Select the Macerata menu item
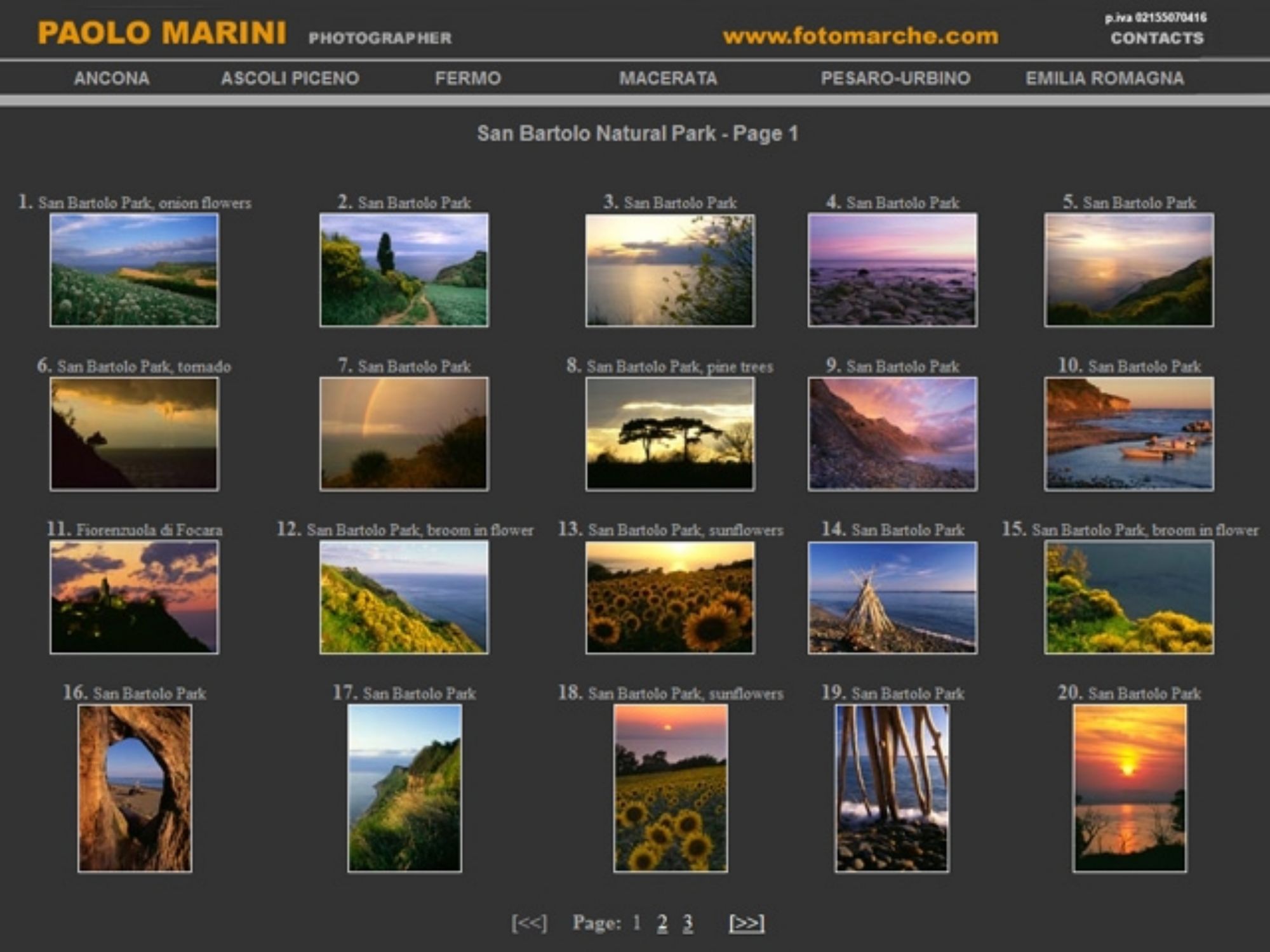Screen dimensions: 1270x952 pyautogui.click(x=668, y=79)
